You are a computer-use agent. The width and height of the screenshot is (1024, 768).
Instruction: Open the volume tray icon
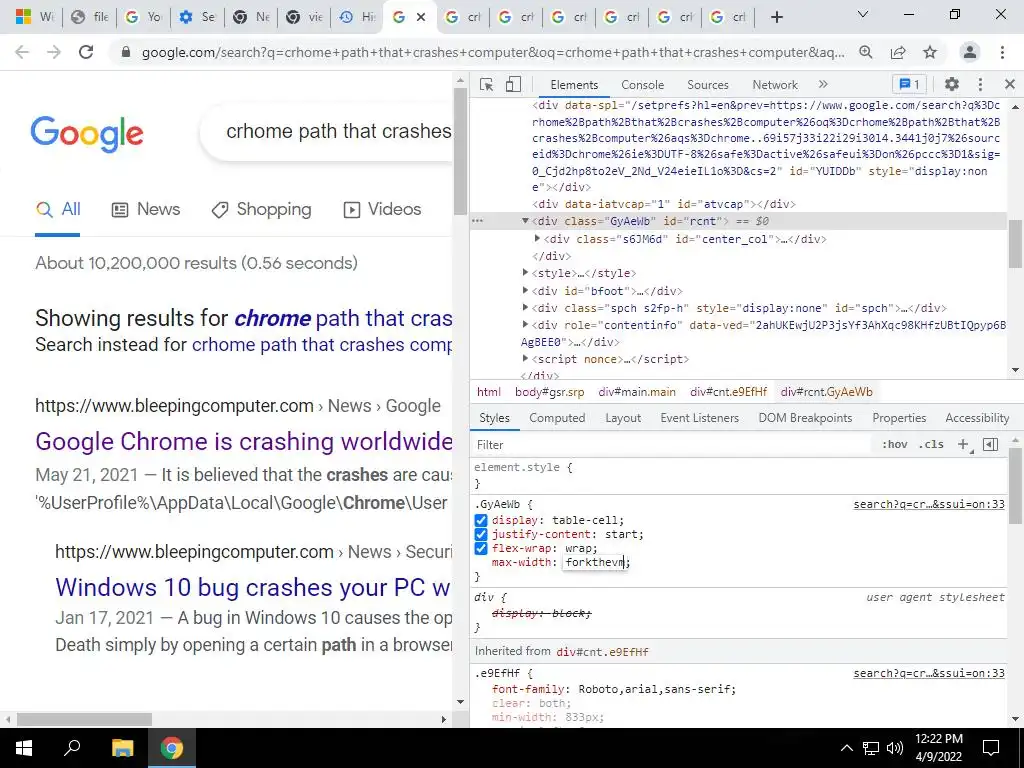pos(895,748)
